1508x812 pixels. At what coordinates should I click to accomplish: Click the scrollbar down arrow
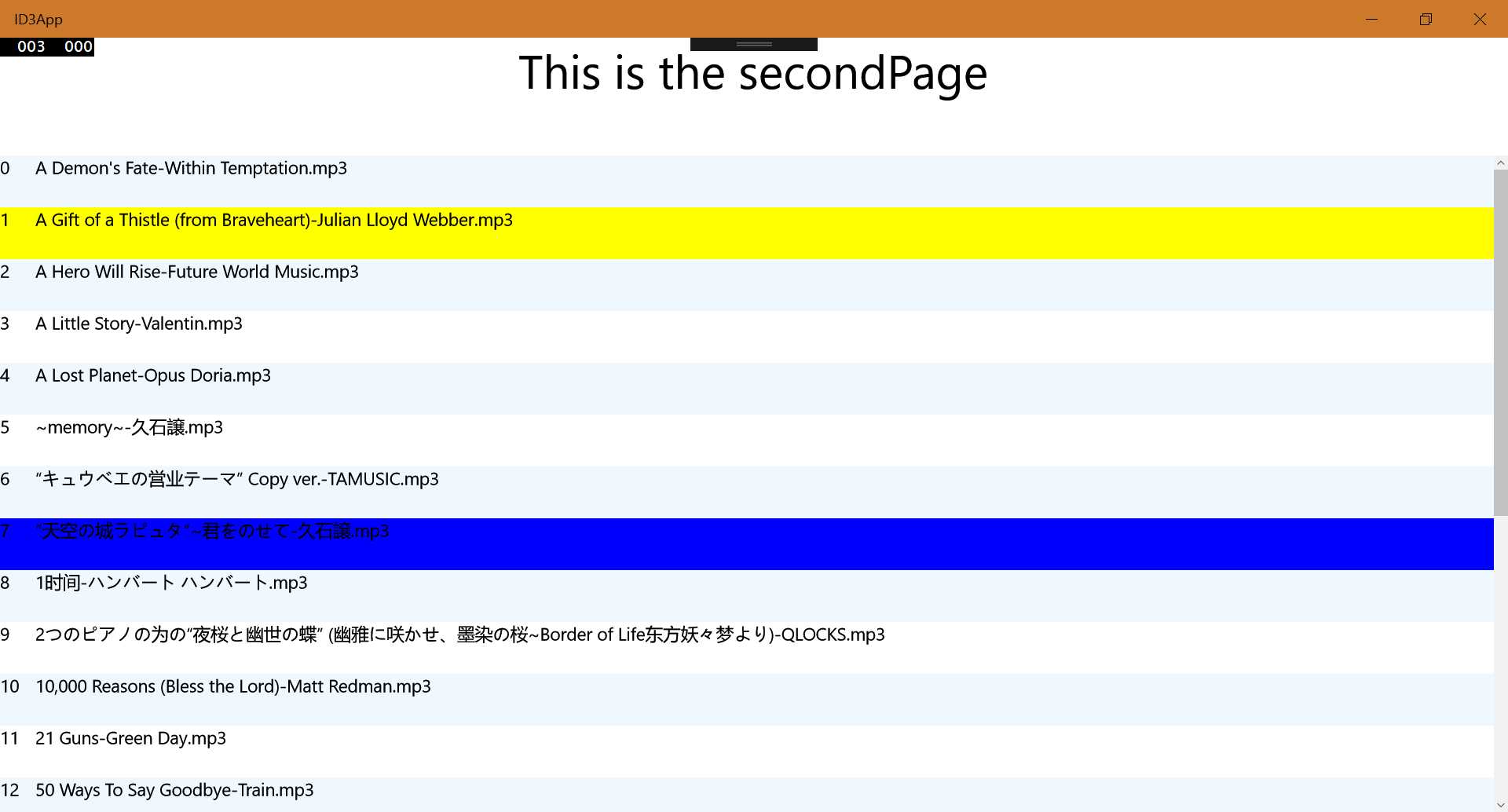1501,805
